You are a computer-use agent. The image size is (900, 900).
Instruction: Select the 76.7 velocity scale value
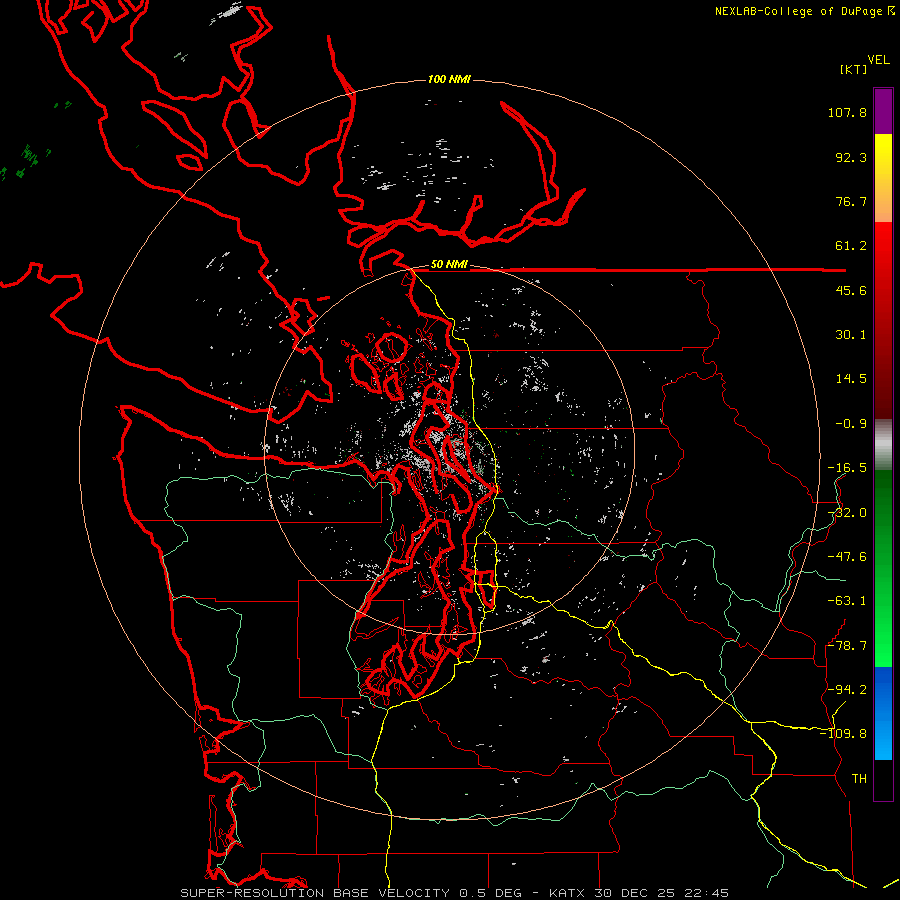point(851,201)
